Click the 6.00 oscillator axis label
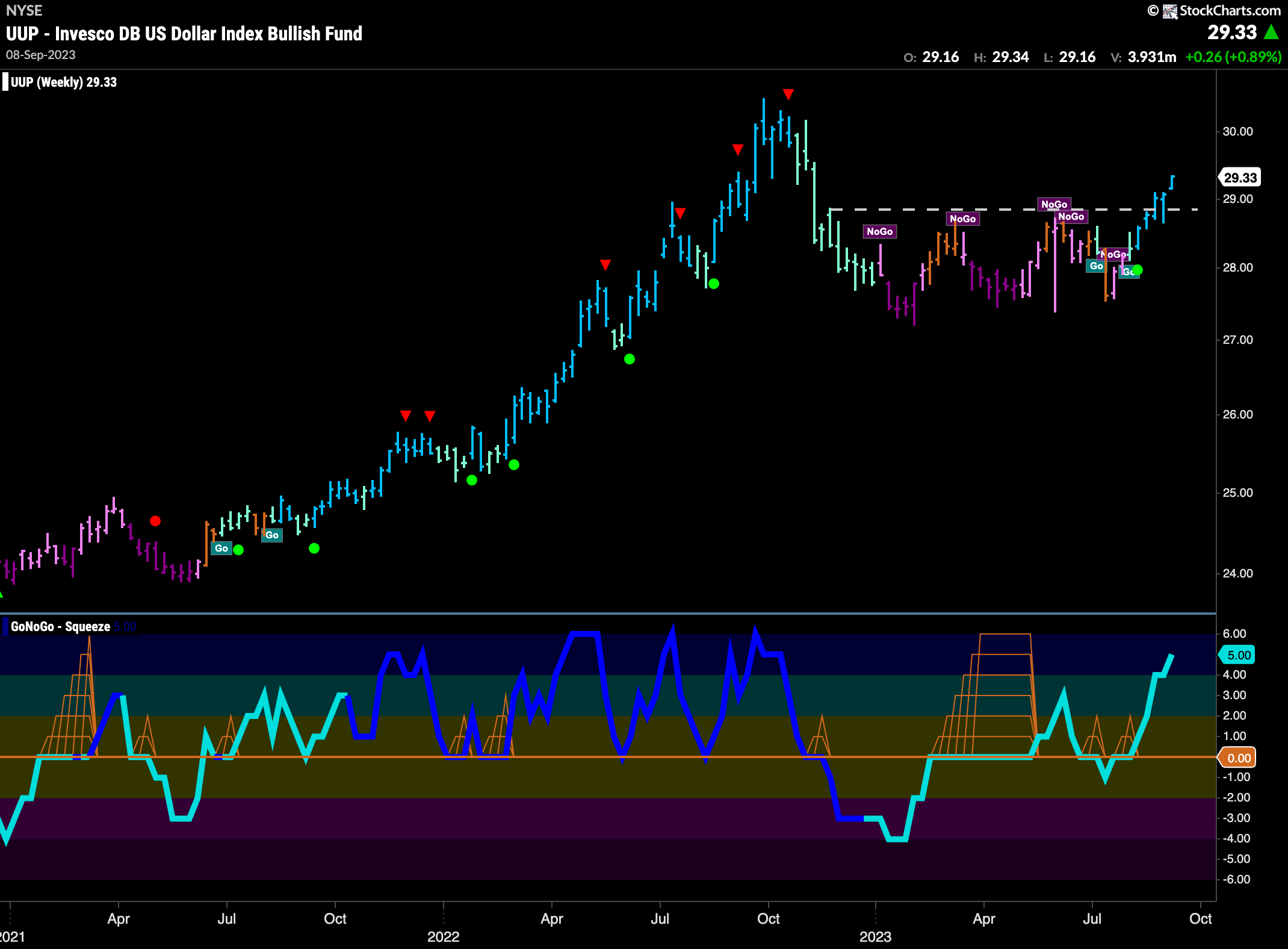 coord(1234,633)
